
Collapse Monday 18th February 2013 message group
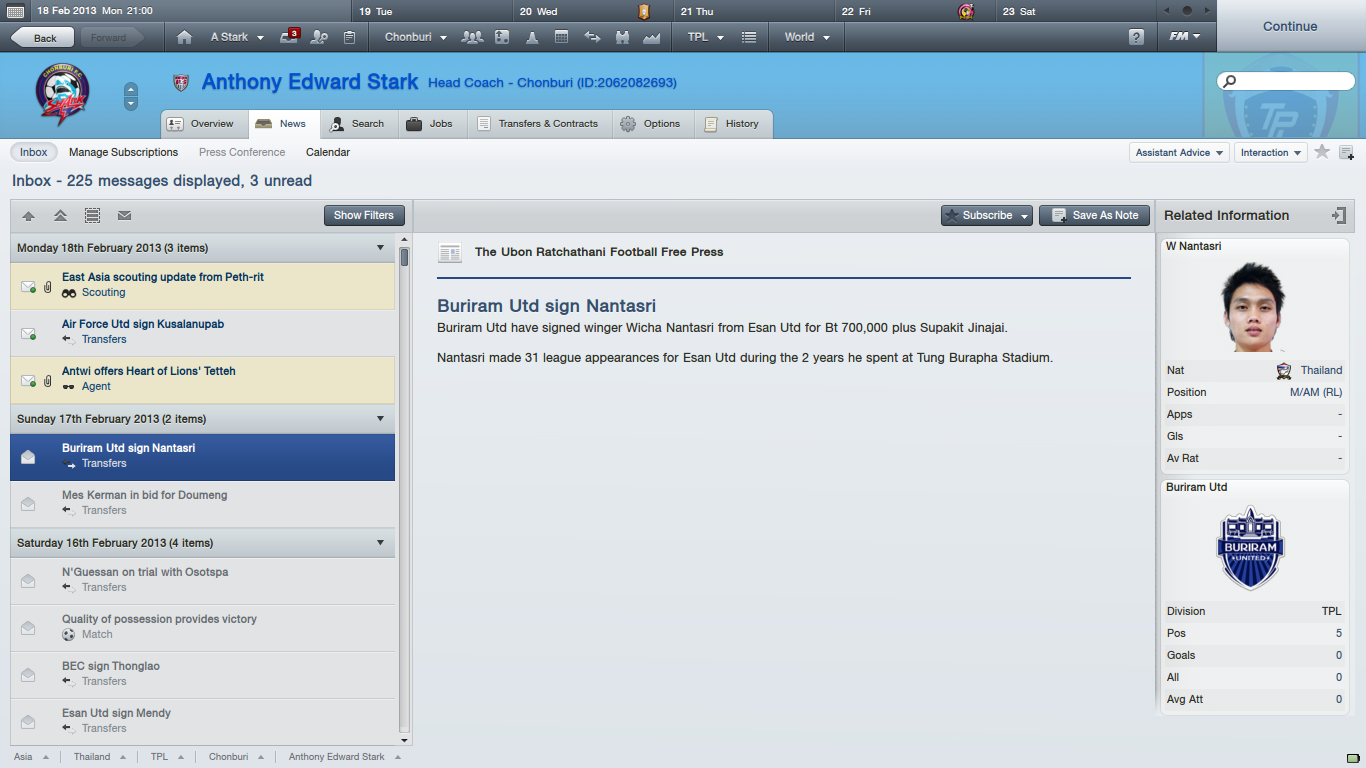380,248
